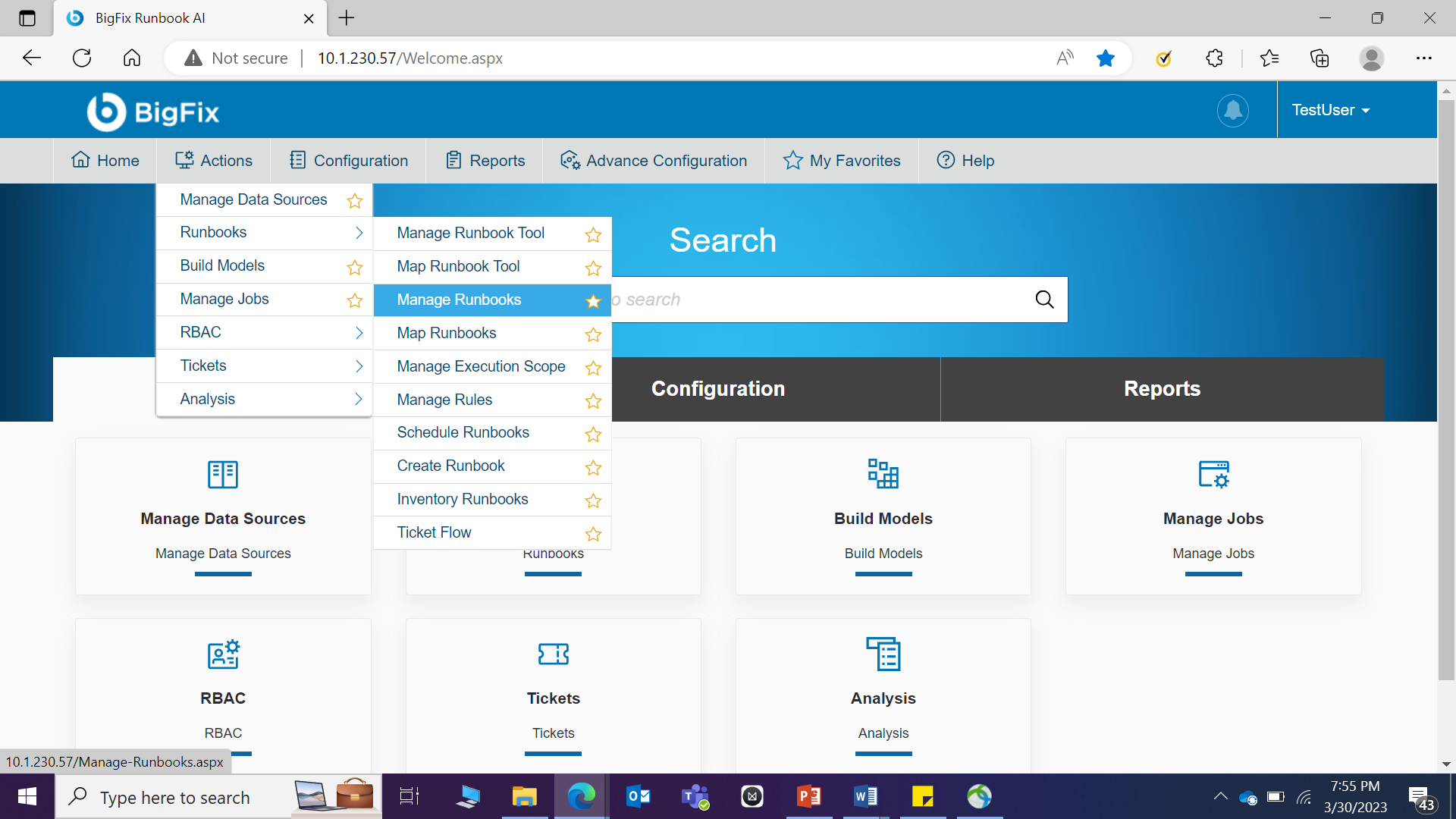Click the RBAC tile icon

coord(223,654)
